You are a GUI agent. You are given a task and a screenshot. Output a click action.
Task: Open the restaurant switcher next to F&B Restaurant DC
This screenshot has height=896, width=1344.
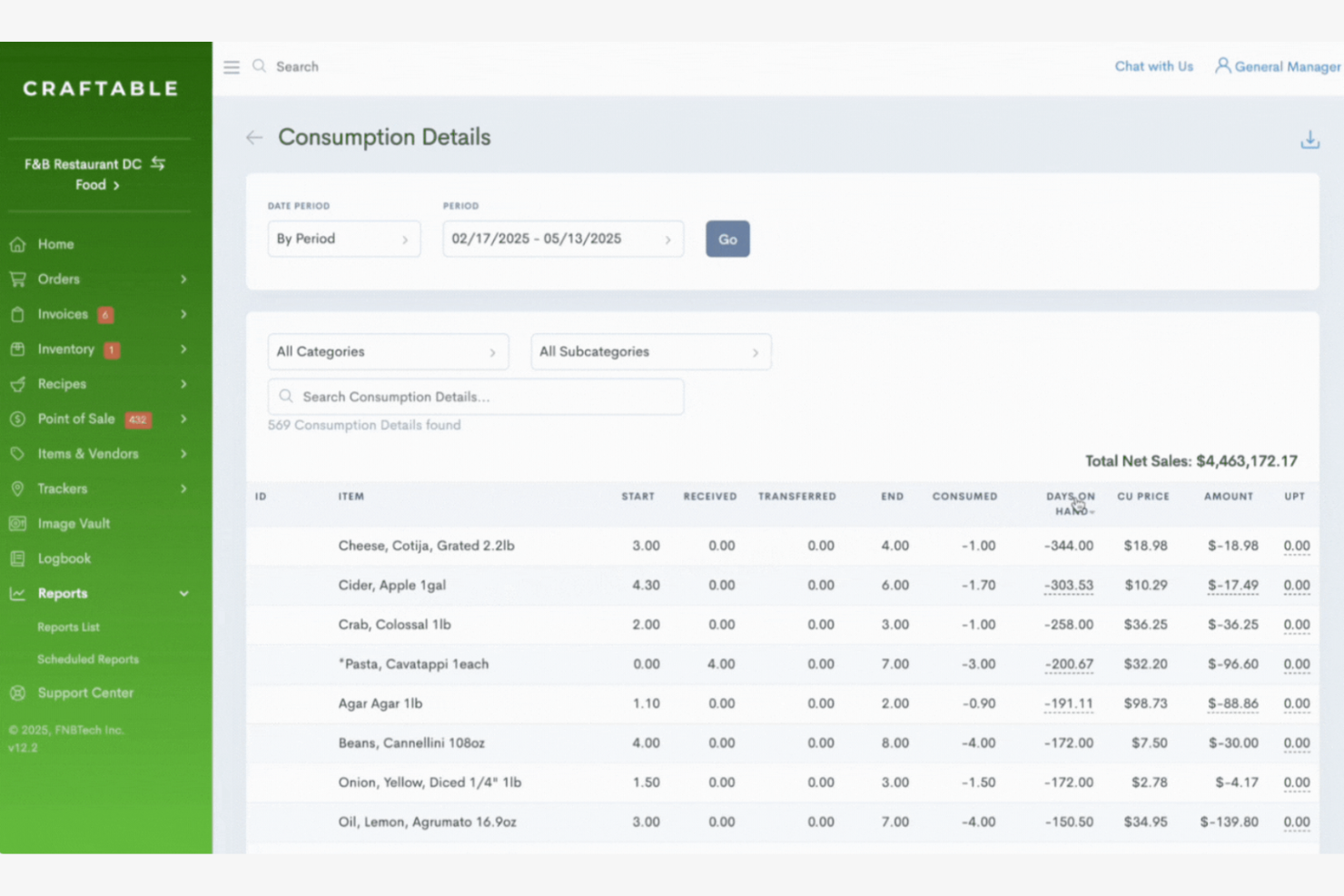157,163
